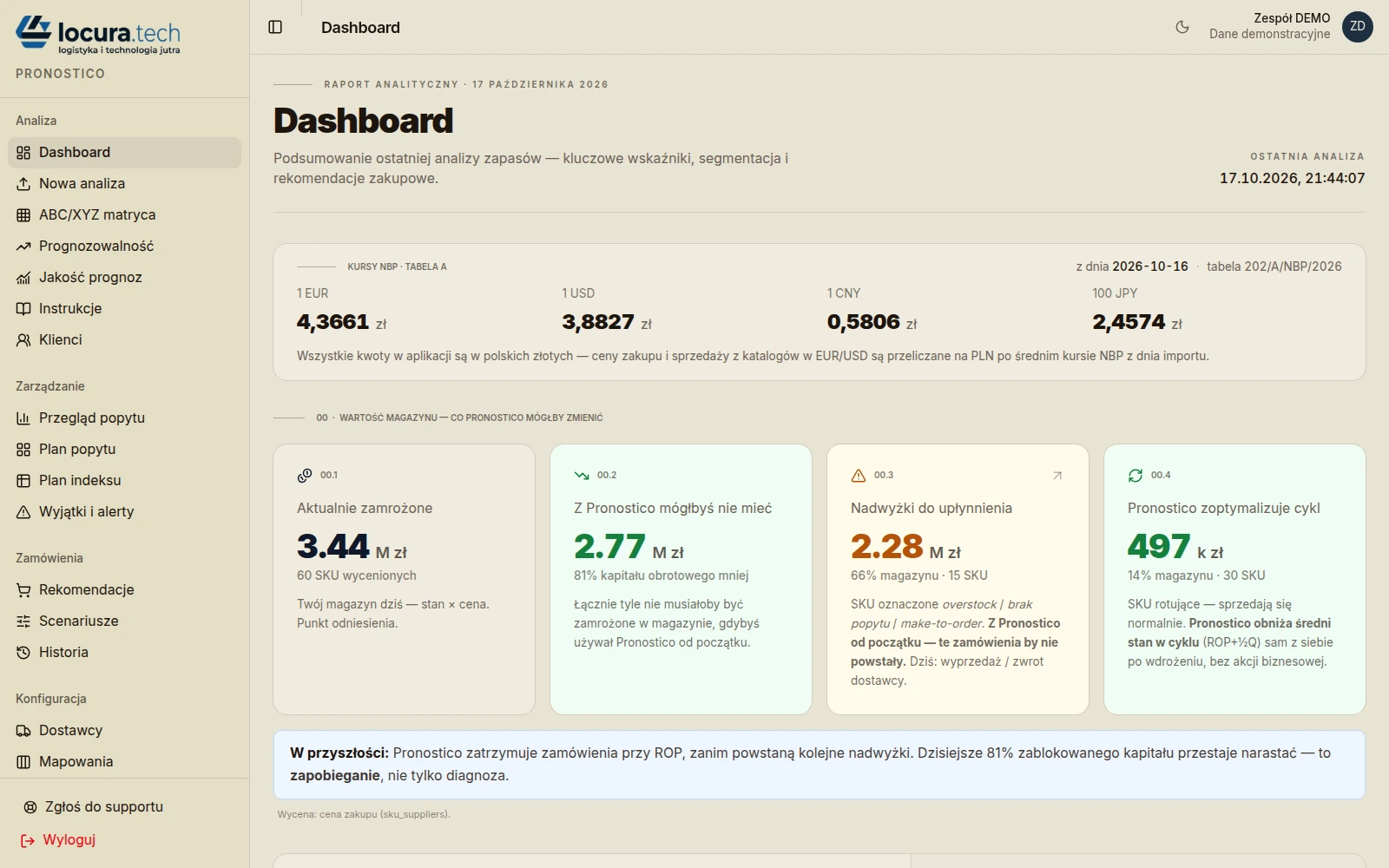Open Nowa analiza upload page
The width and height of the screenshot is (1389, 868).
coord(124,184)
